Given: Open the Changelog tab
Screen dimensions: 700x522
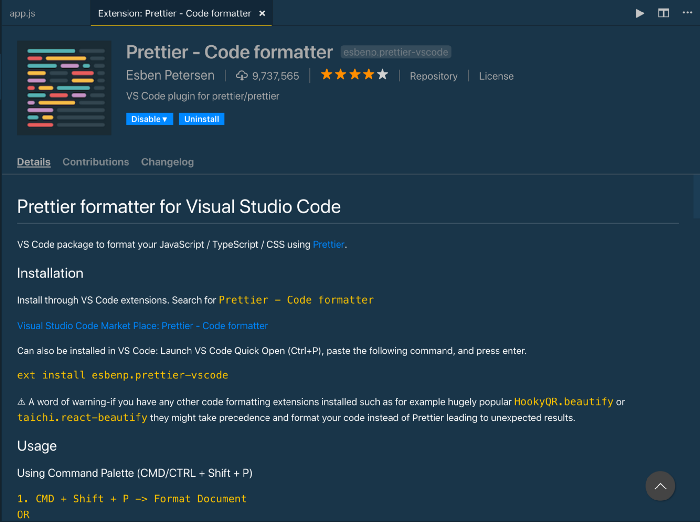Looking at the screenshot, I should 167,162.
